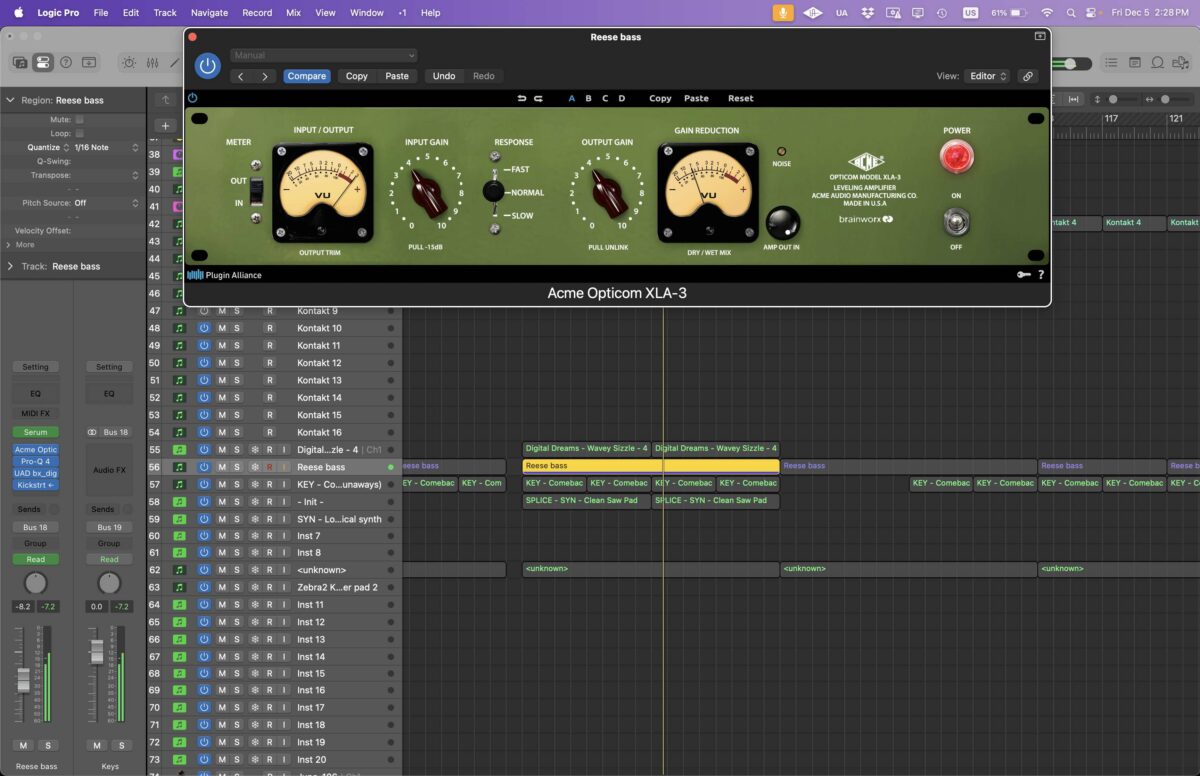Open Spotlight search in menu bar
1200x776 pixels.
(x=1071, y=13)
